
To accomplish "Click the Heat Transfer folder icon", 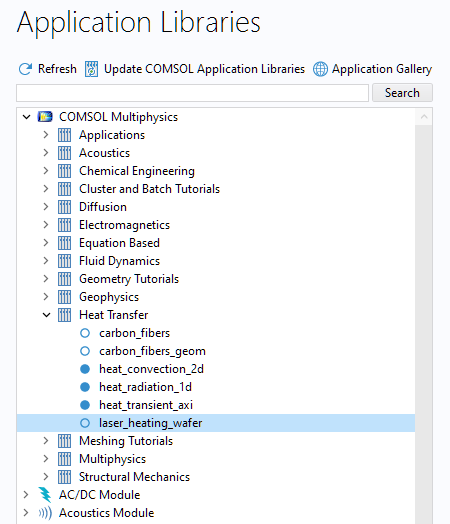I will point(64,315).
